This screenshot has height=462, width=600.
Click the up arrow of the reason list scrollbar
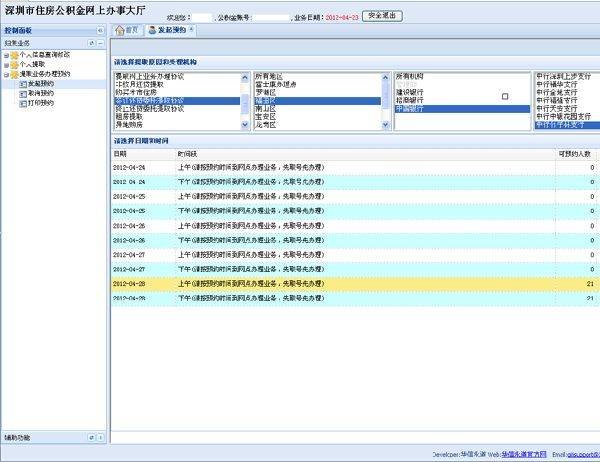tap(245, 78)
